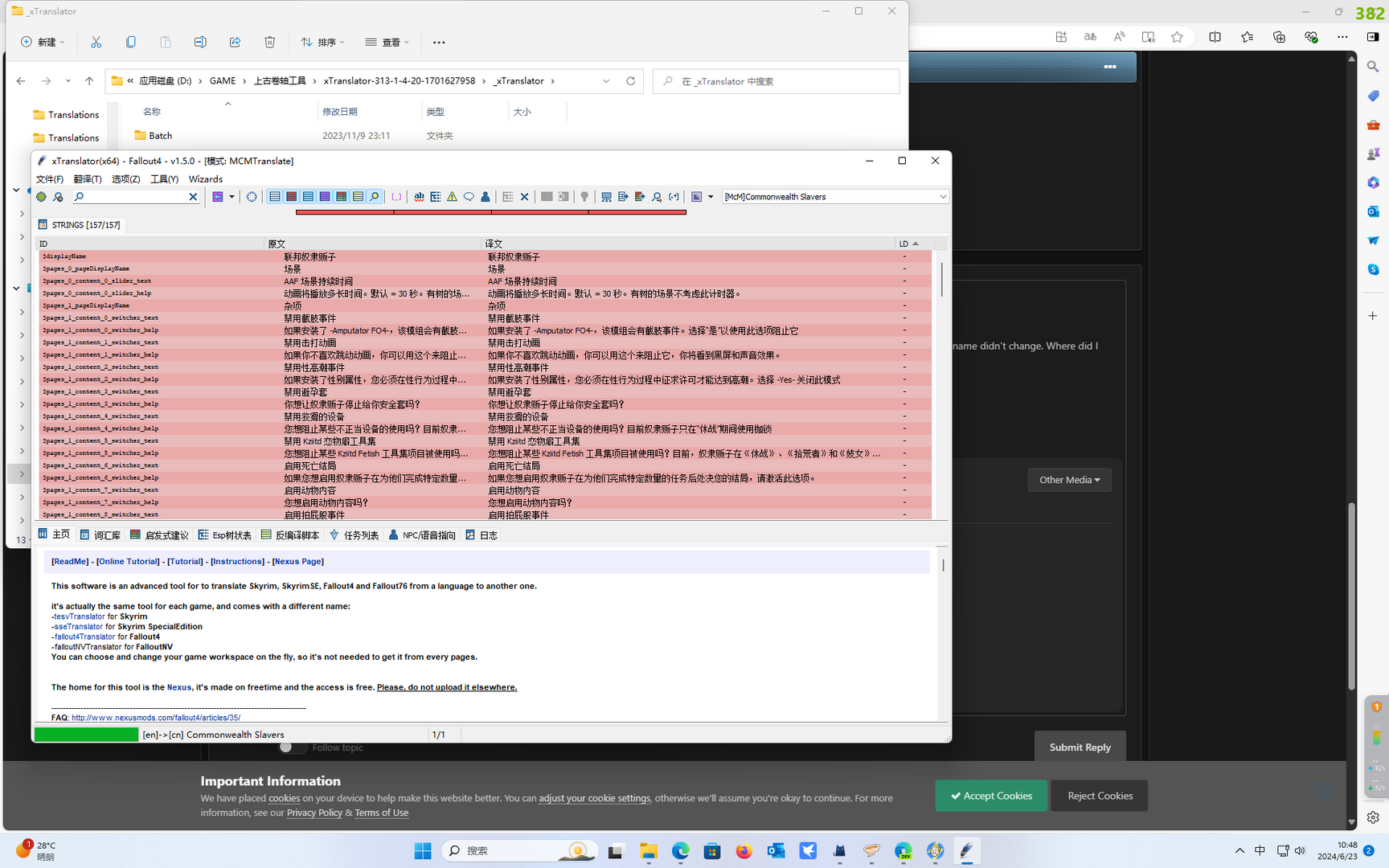This screenshot has width=1389, height=868.
Task: Open the Privacy Policy link
Action: [x=314, y=813]
